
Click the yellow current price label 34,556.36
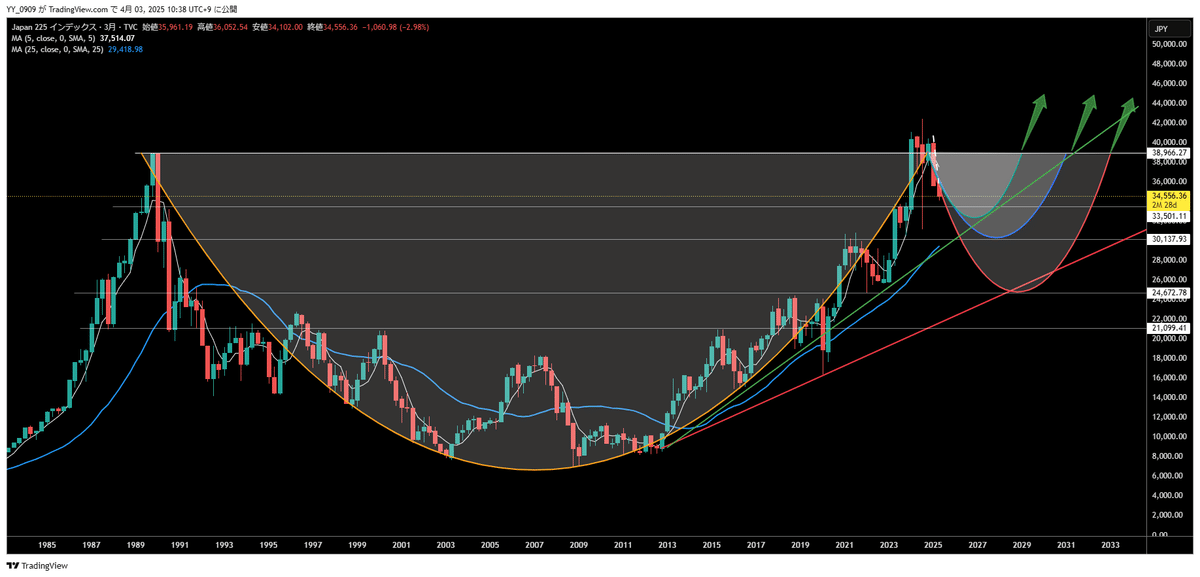click(1168, 196)
